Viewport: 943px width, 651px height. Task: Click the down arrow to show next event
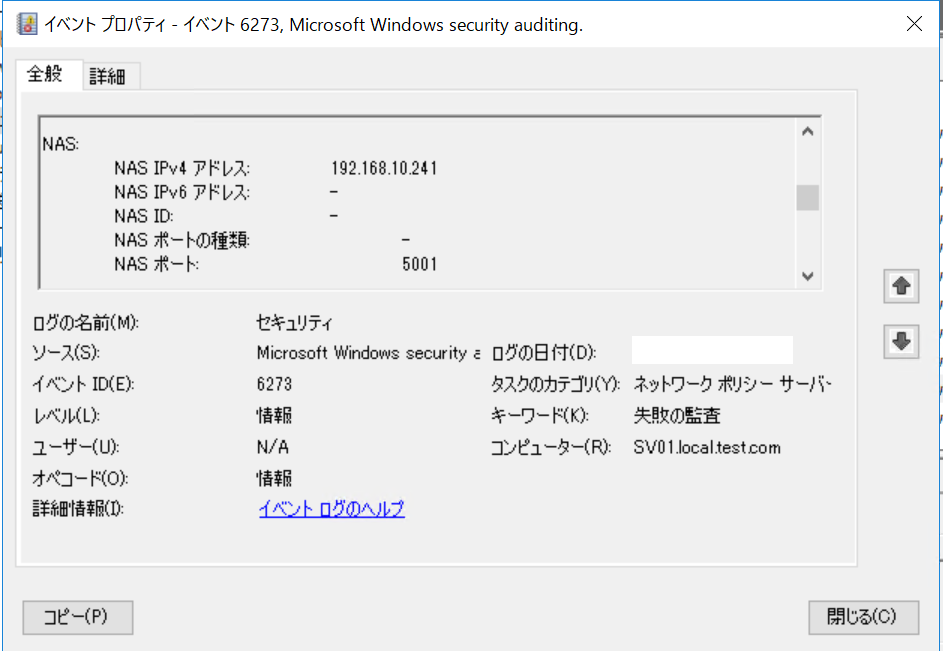pos(901,341)
